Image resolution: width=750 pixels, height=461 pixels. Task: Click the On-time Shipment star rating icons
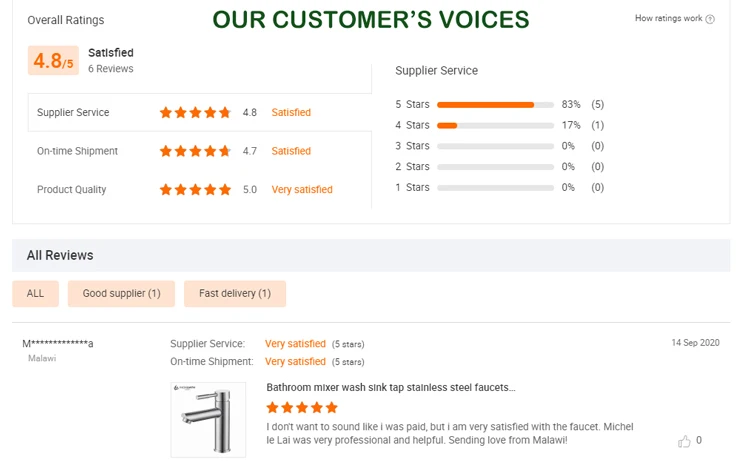(x=195, y=151)
